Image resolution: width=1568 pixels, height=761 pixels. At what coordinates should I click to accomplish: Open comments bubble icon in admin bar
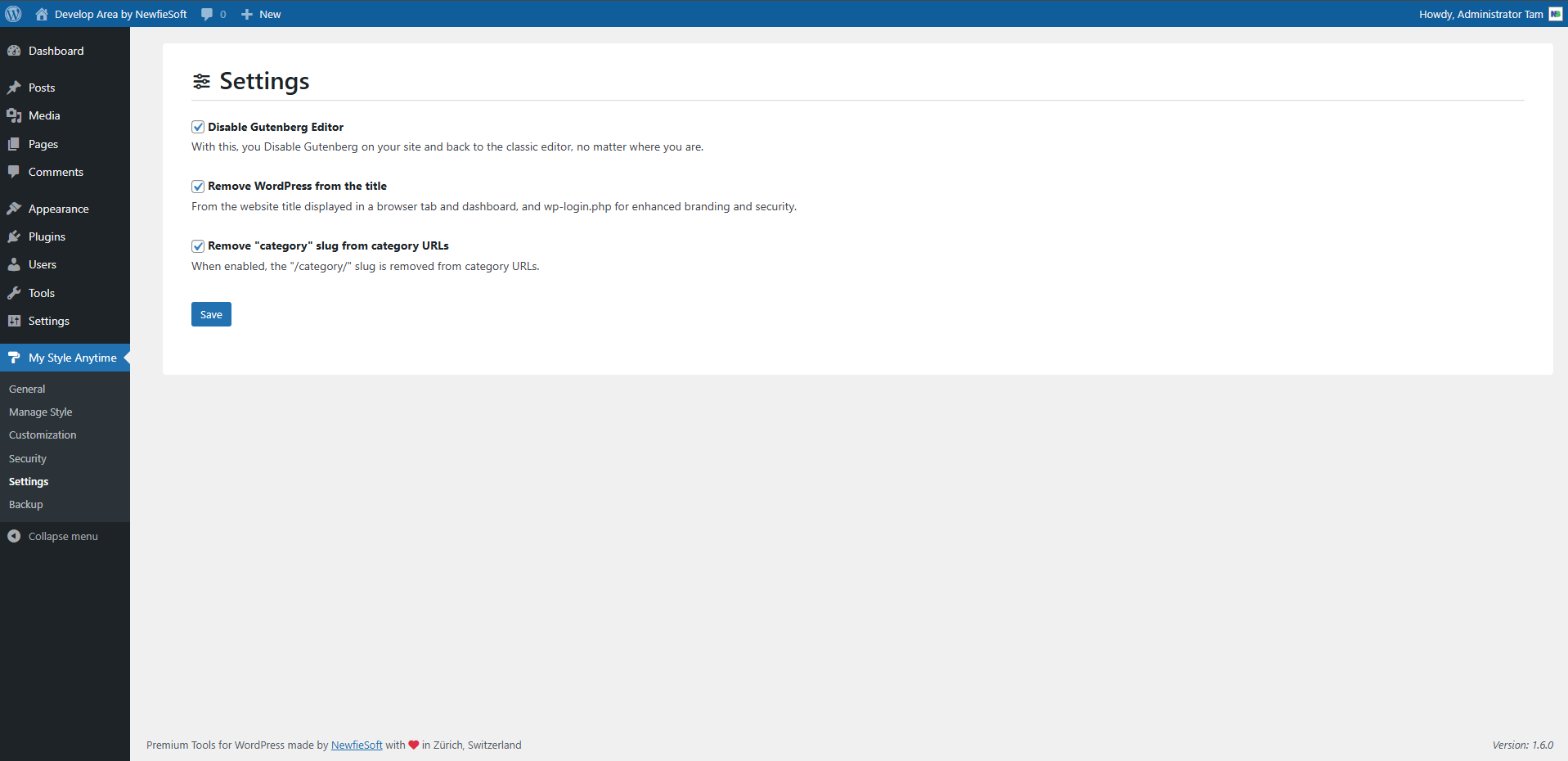pos(207,14)
